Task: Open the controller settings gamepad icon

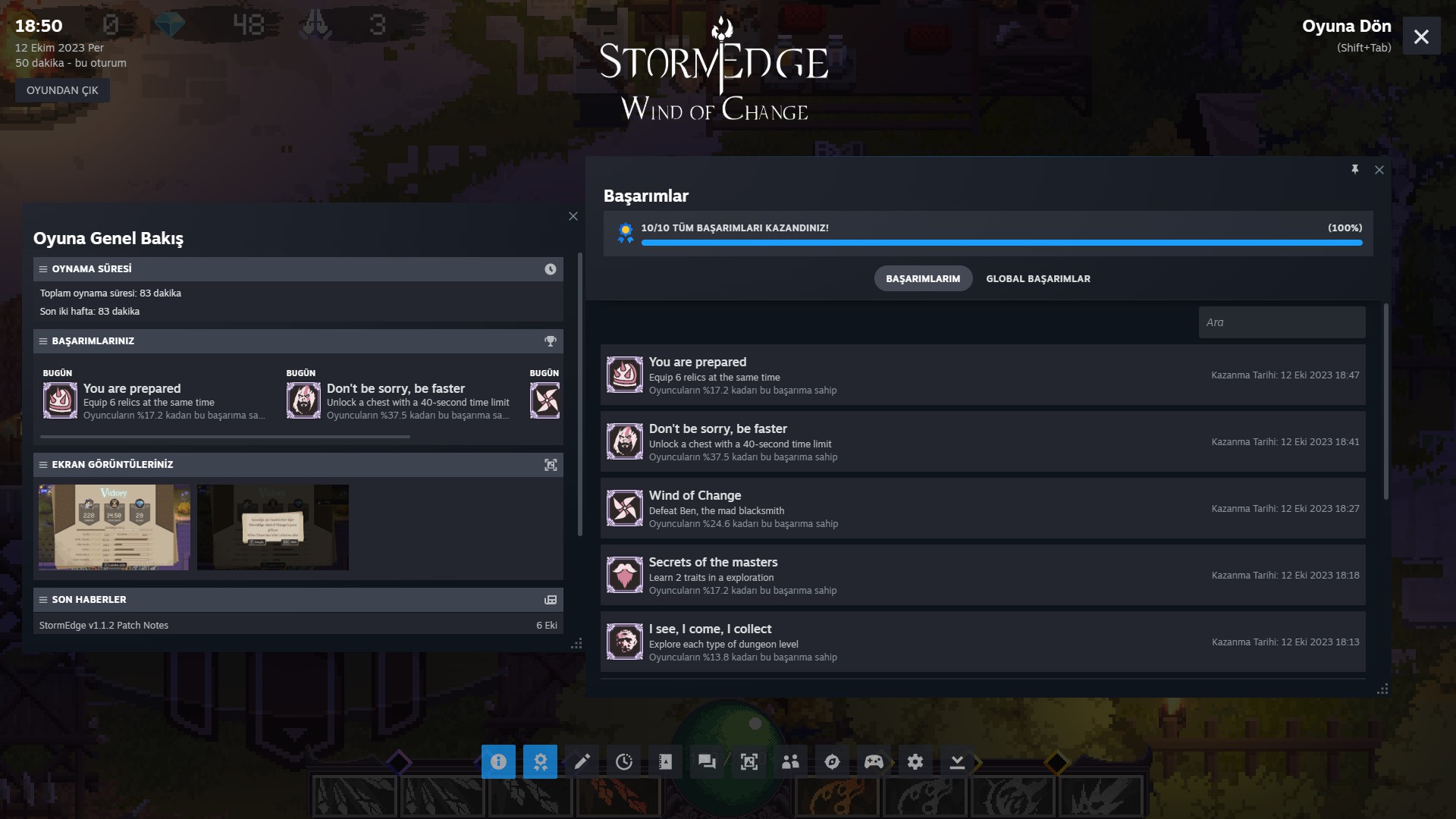Action: pyautogui.click(x=874, y=762)
